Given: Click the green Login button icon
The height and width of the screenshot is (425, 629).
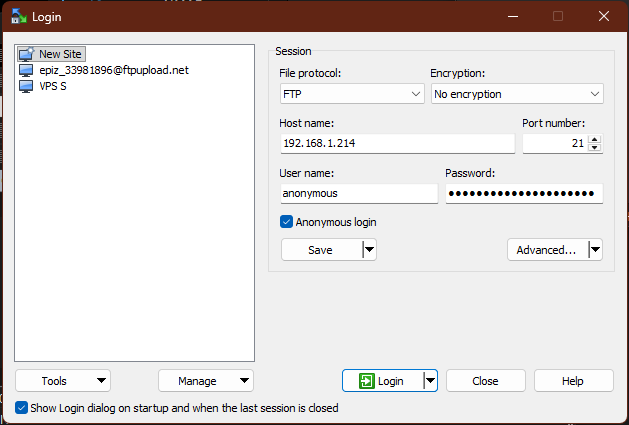Looking at the screenshot, I should pyautogui.click(x=367, y=381).
